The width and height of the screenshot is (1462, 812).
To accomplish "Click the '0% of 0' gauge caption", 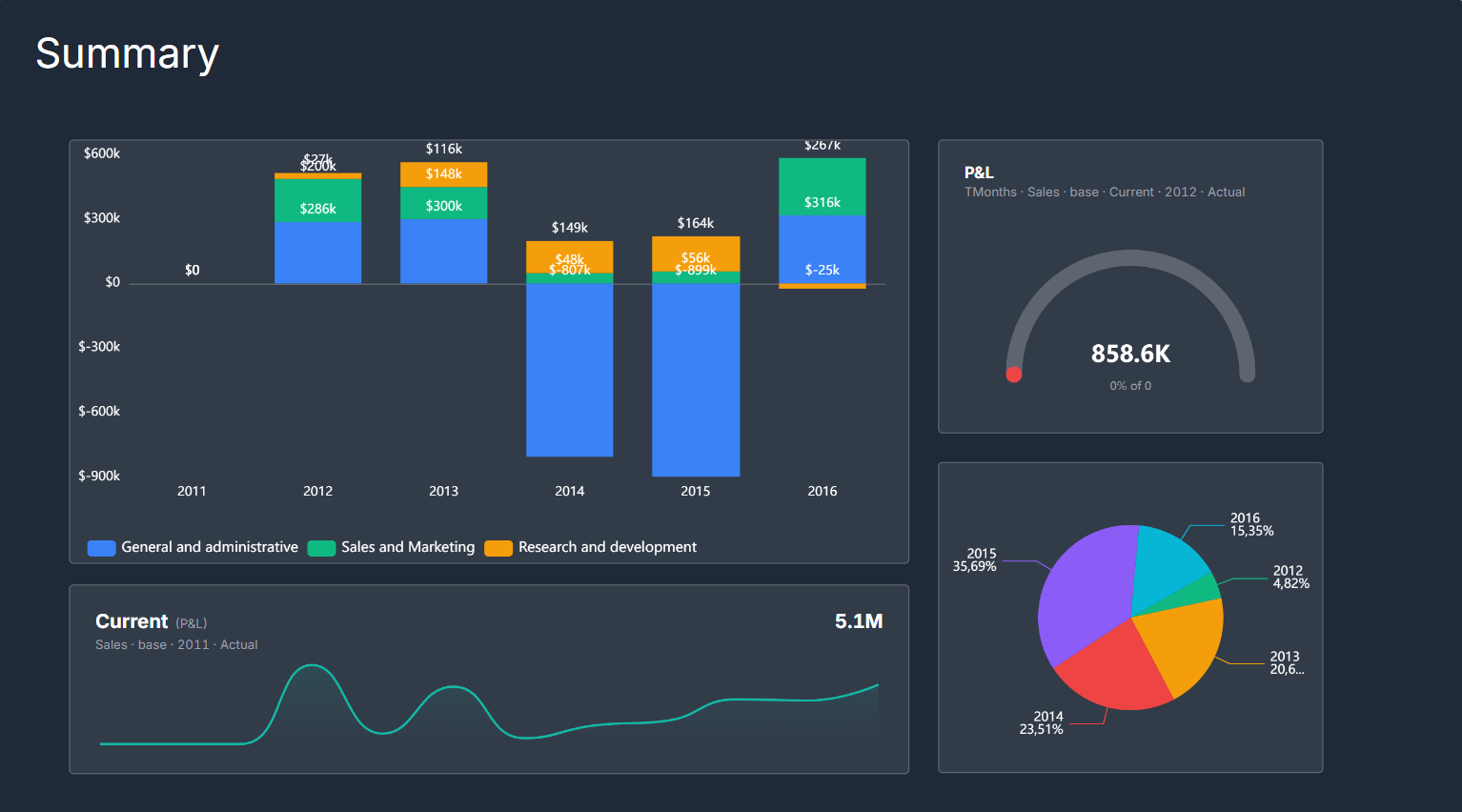I will (1130, 386).
